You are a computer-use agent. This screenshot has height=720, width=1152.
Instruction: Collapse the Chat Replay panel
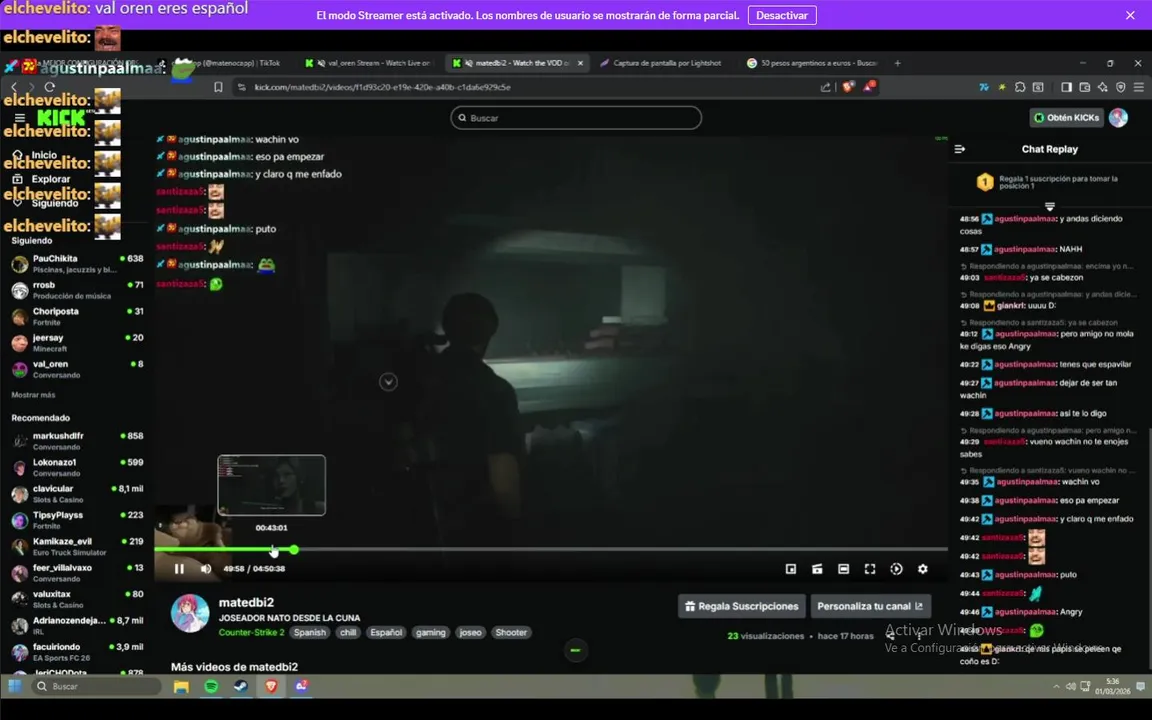click(x=960, y=149)
